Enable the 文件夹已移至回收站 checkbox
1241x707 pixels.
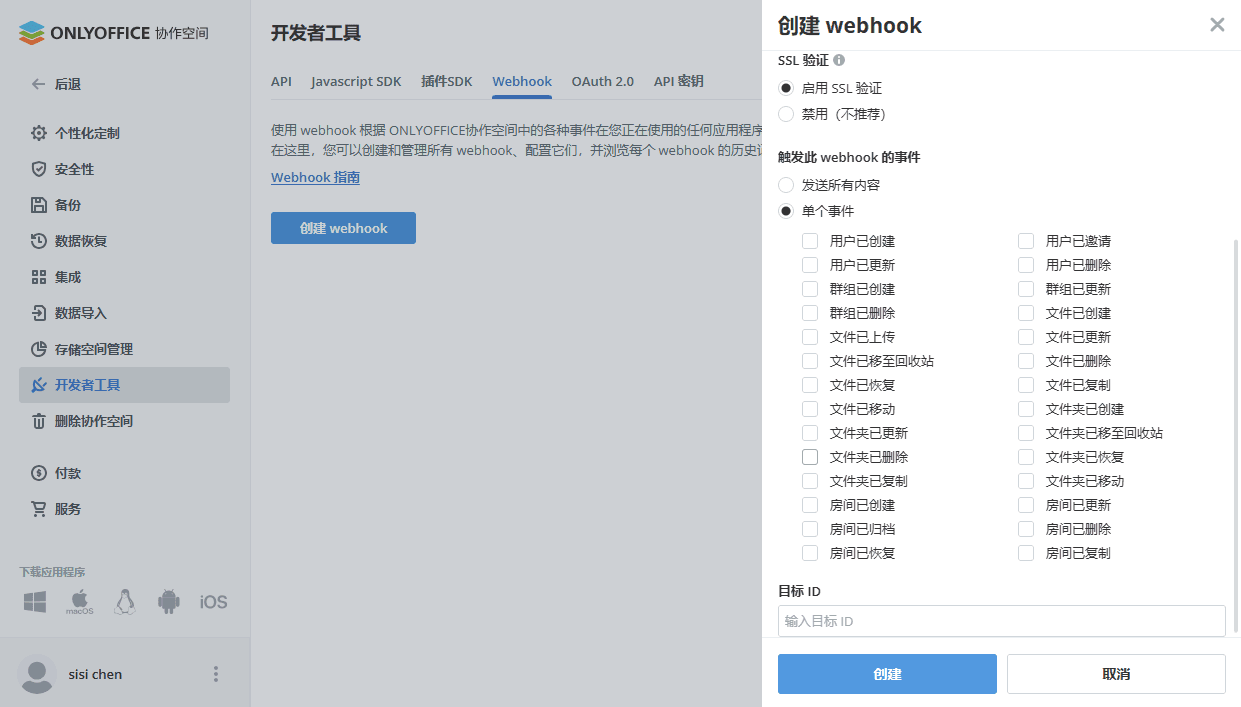[x=1026, y=433]
